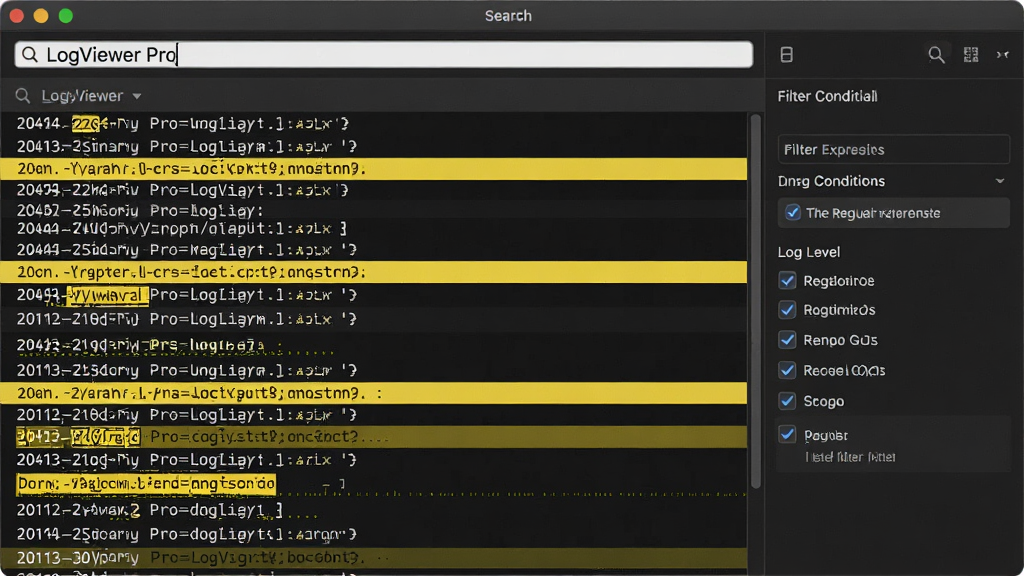Viewport: 1024px width, 576px height.
Task: Uncheck the Reoeel COOs checkbox
Action: pyautogui.click(x=788, y=370)
